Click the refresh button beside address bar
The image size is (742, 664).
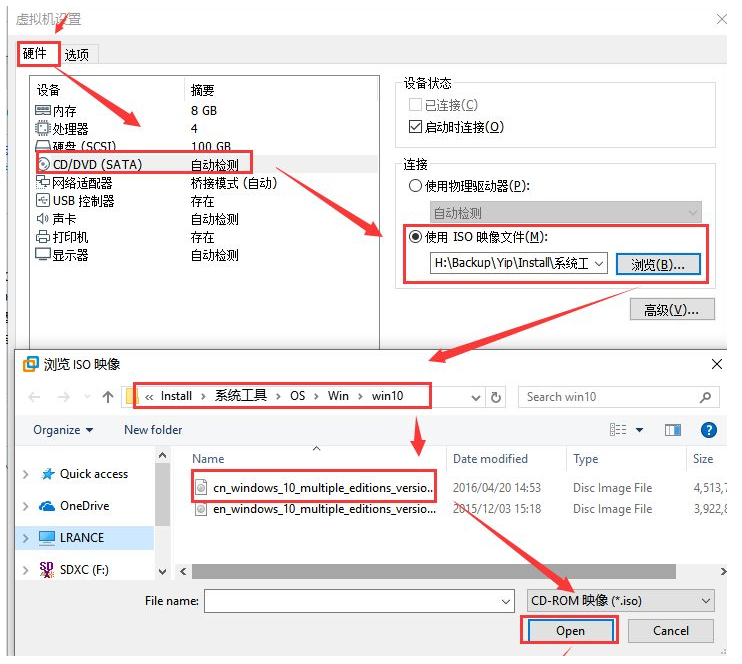(x=496, y=397)
